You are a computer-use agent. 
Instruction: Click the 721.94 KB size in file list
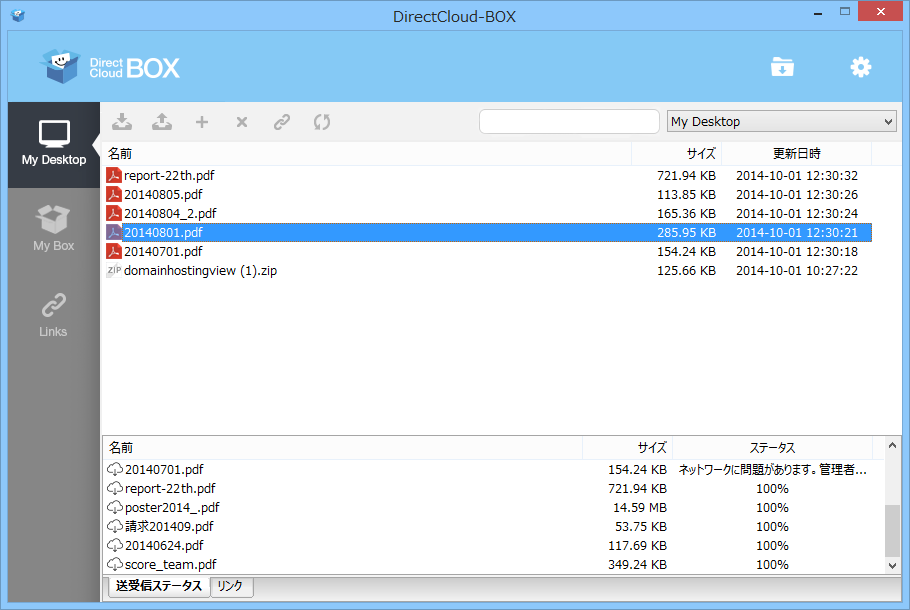click(x=686, y=175)
